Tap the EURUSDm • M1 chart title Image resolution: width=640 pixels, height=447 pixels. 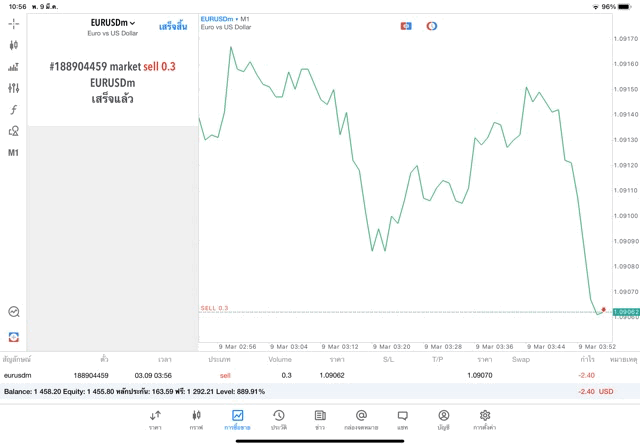click(225, 19)
